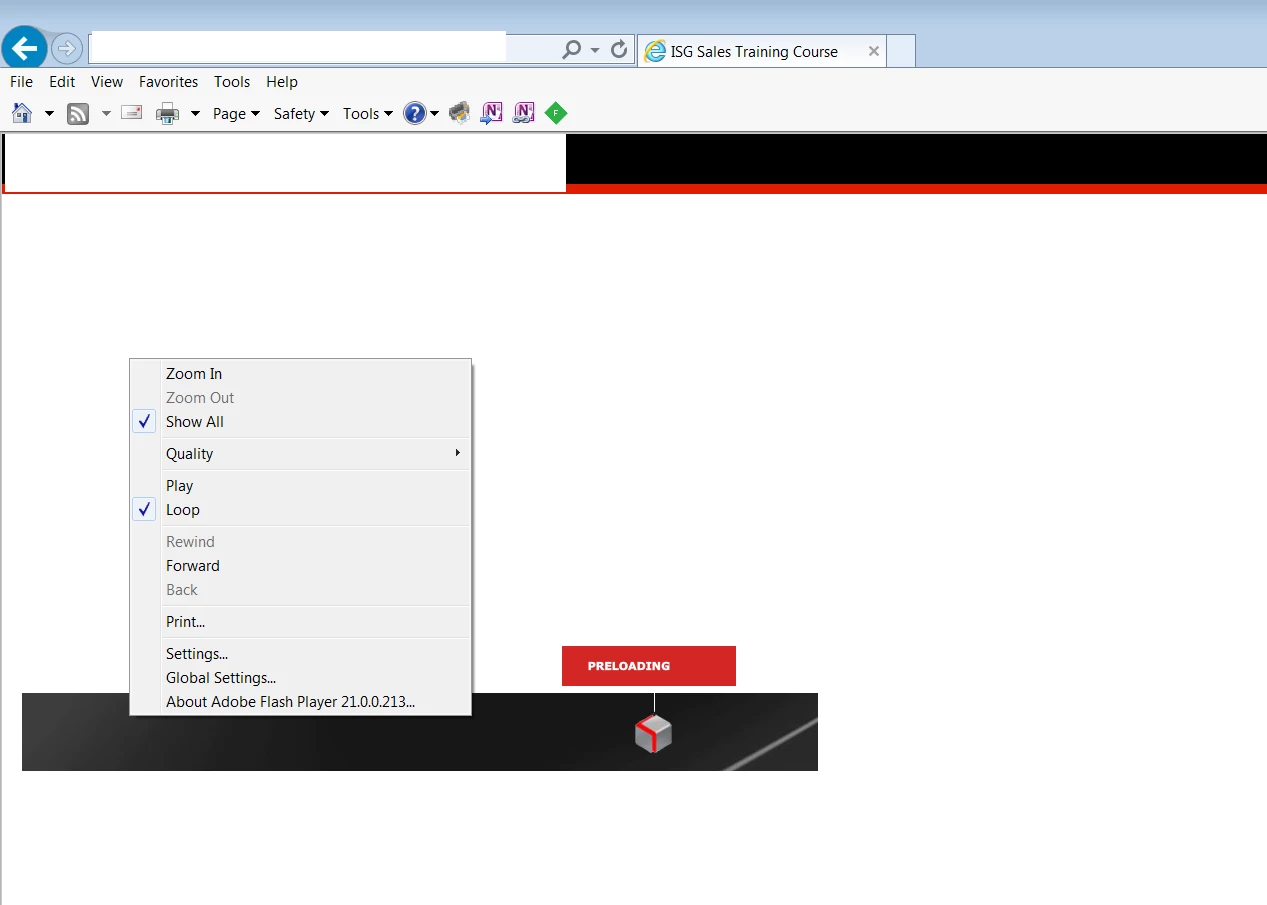Click the red PRELOADING label
1267x905 pixels.
click(649, 666)
